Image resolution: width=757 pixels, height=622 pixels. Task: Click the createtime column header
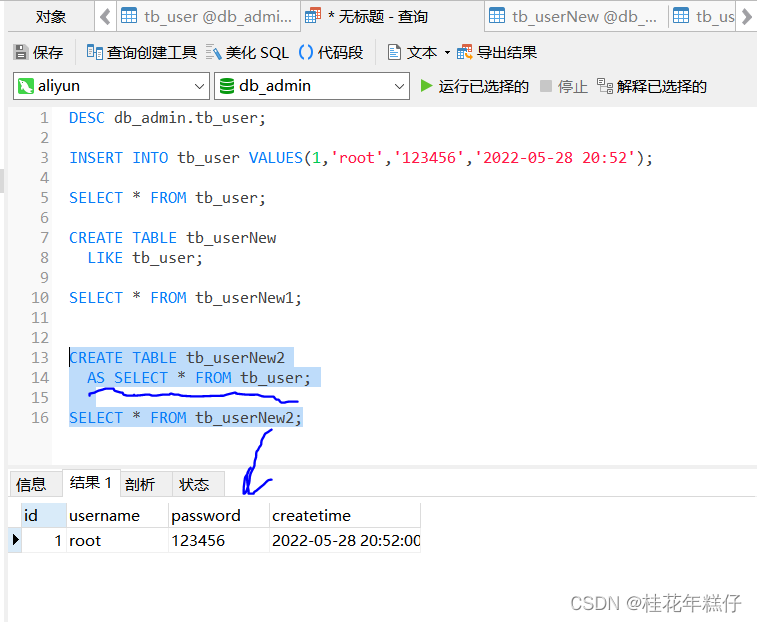click(345, 515)
